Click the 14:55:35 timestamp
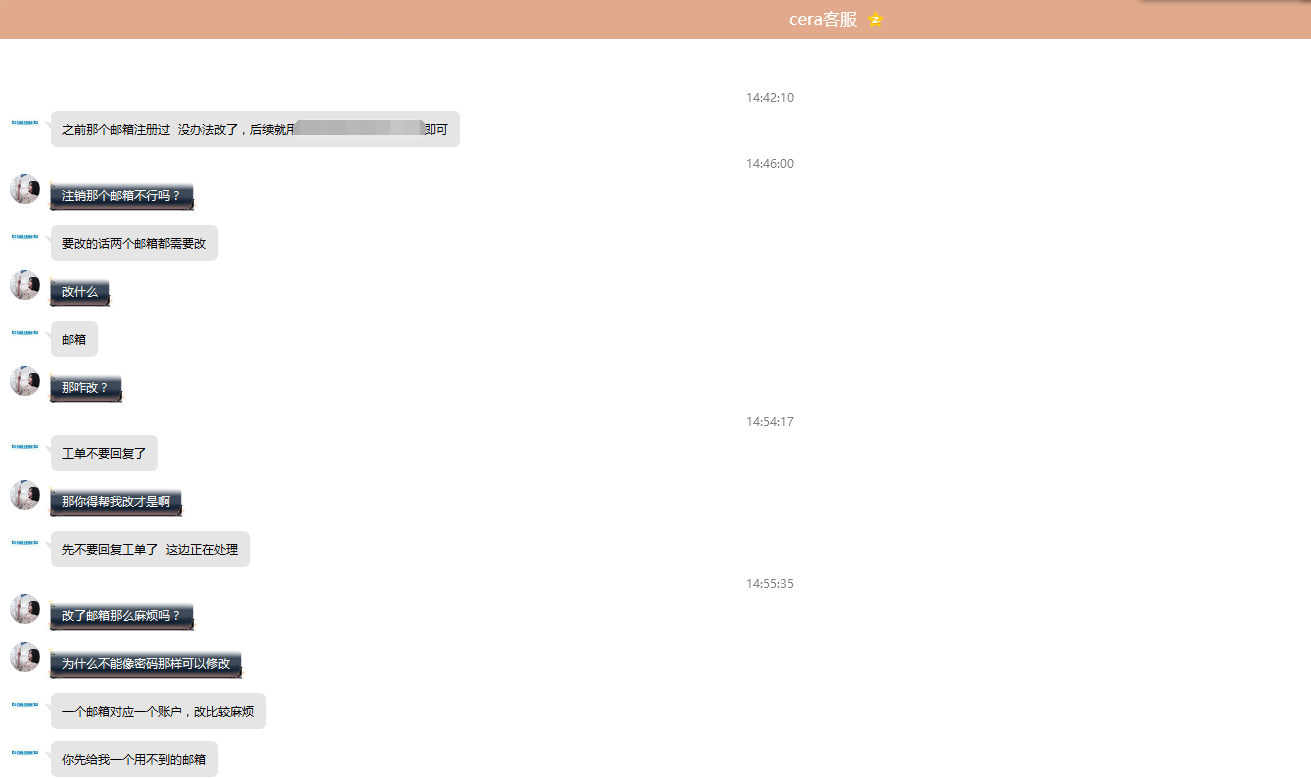The image size is (1311, 778). (x=769, y=584)
